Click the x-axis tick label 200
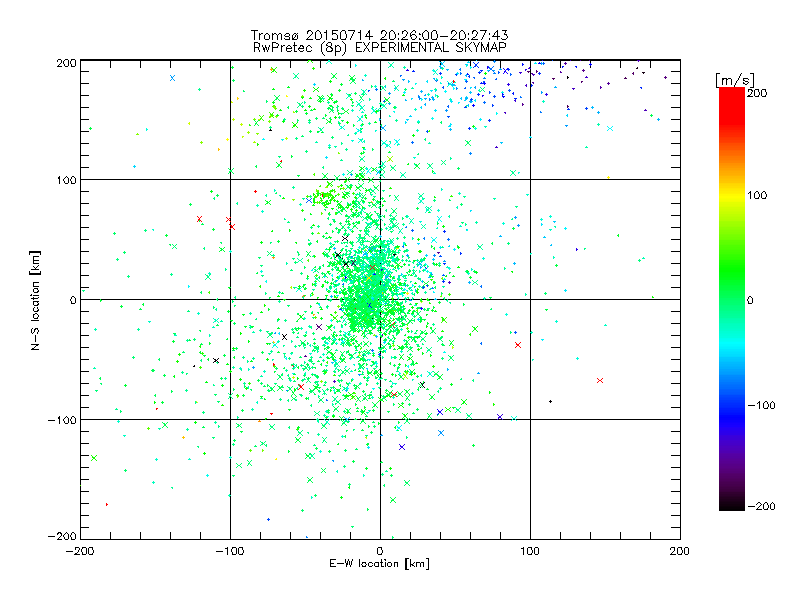800x600 pixels. [680, 551]
